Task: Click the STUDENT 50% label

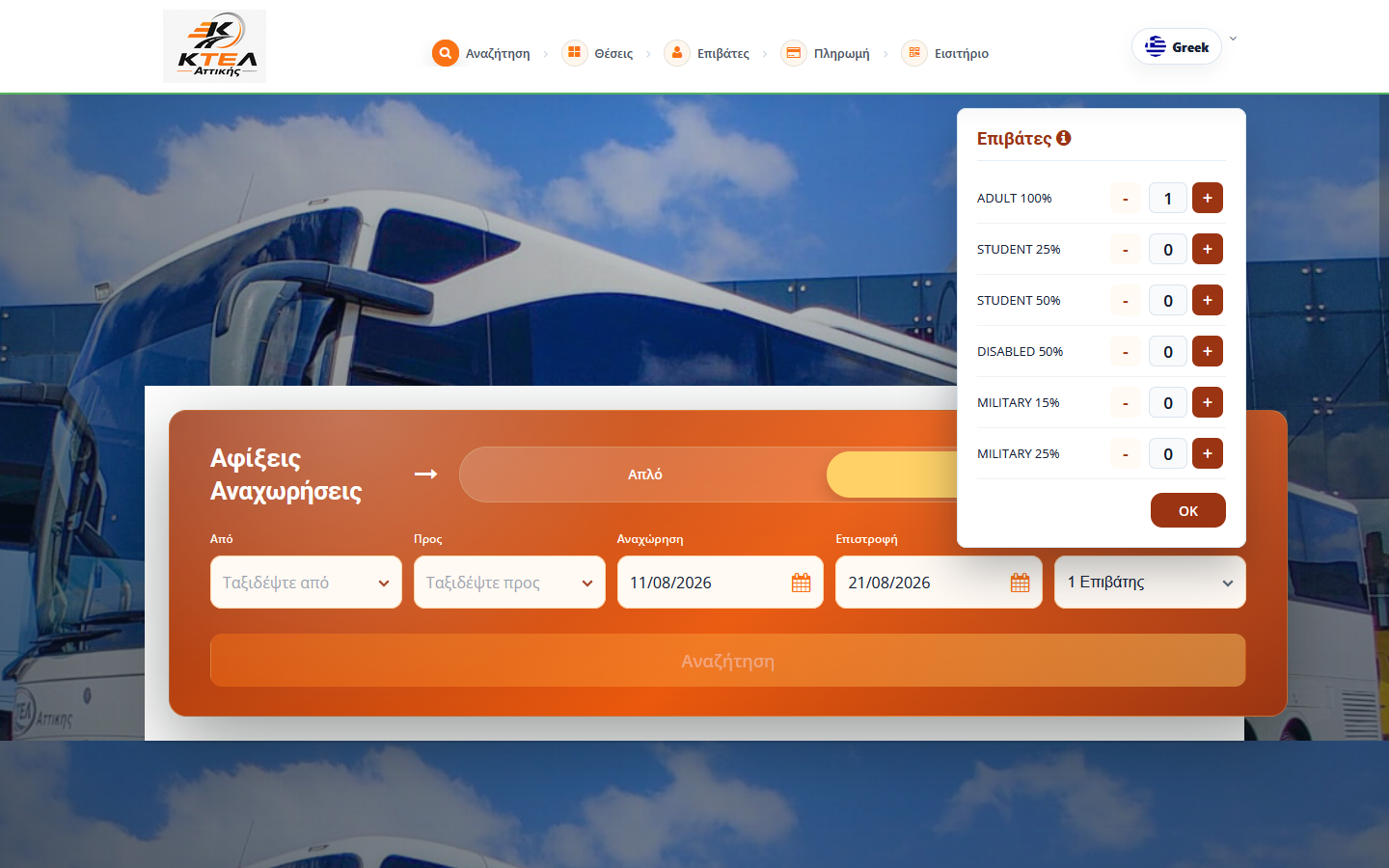Action: click(x=1019, y=300)
